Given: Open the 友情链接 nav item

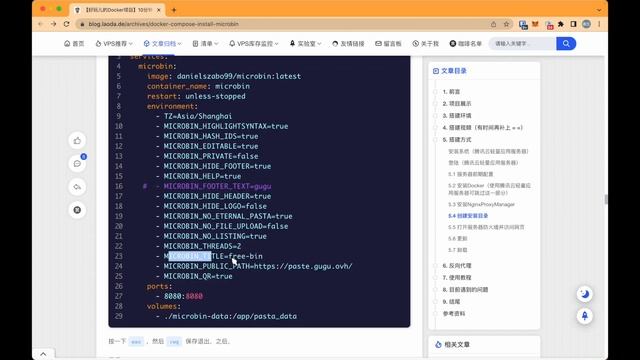Looking at the screenshot, I should point(348,44).
